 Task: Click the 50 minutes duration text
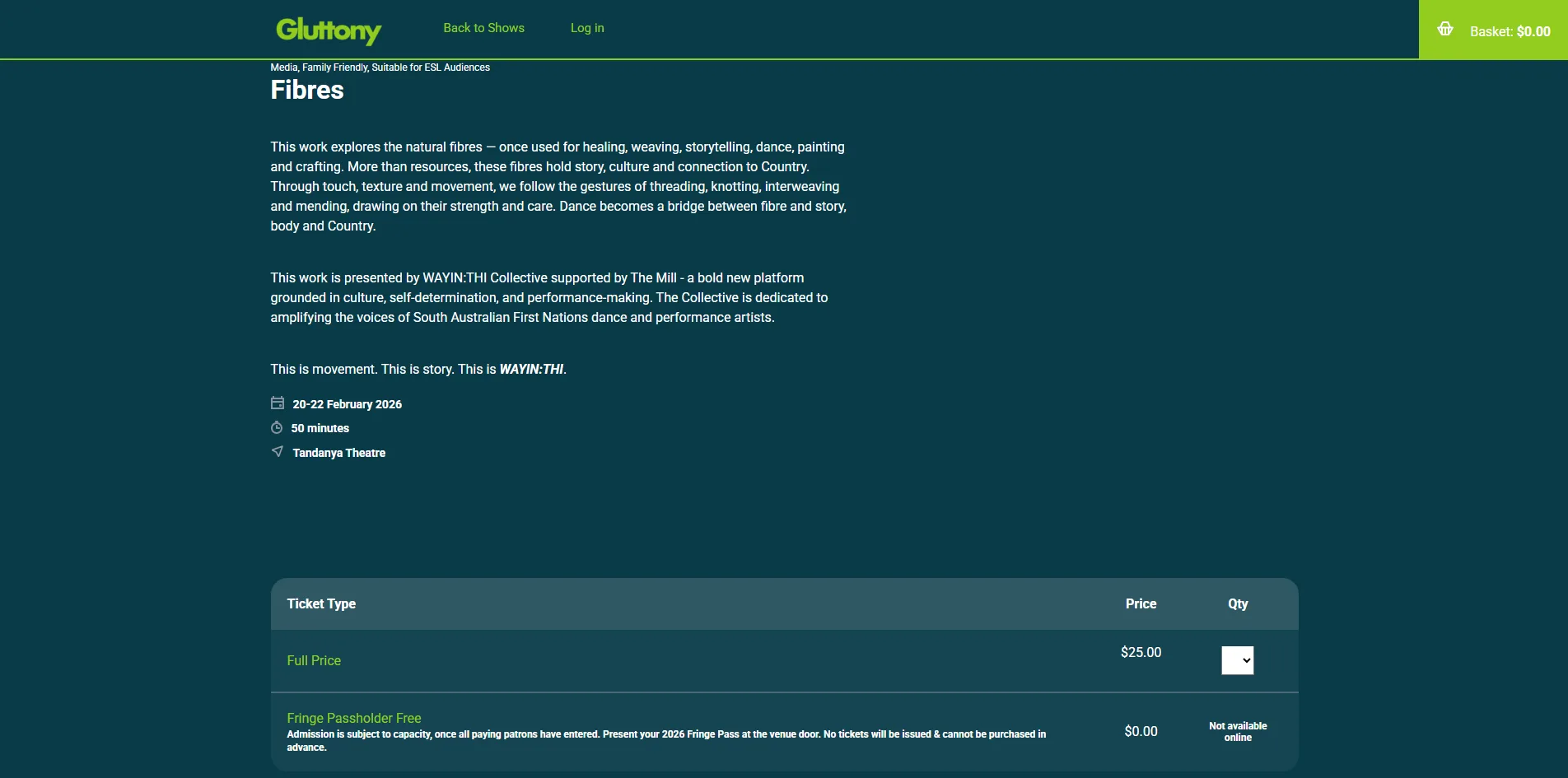click(320, 428)
